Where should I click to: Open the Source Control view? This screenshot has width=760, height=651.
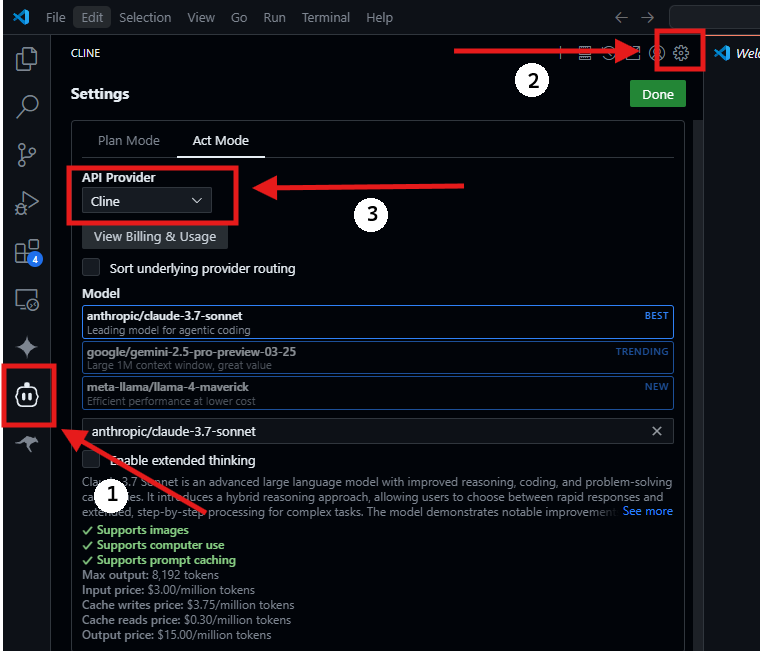[x=27, y=154]
